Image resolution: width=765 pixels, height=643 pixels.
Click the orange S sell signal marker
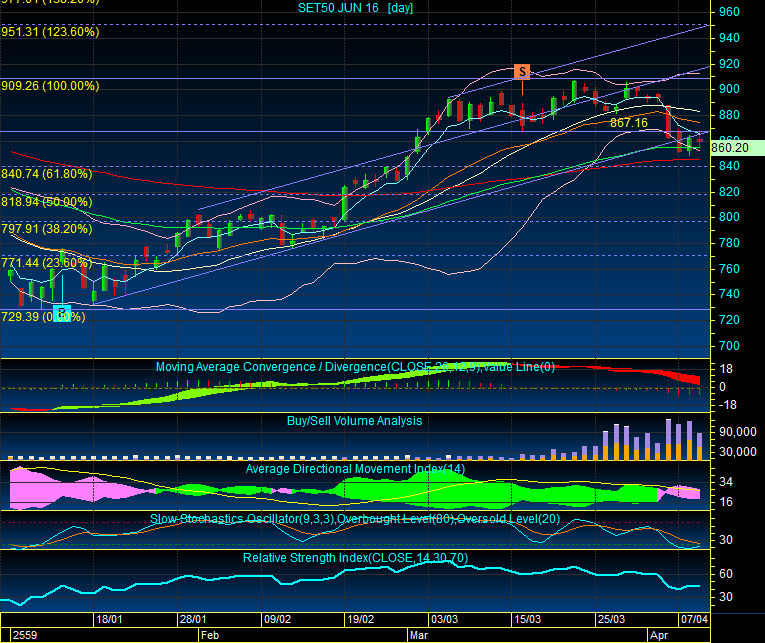click(522, 72)
